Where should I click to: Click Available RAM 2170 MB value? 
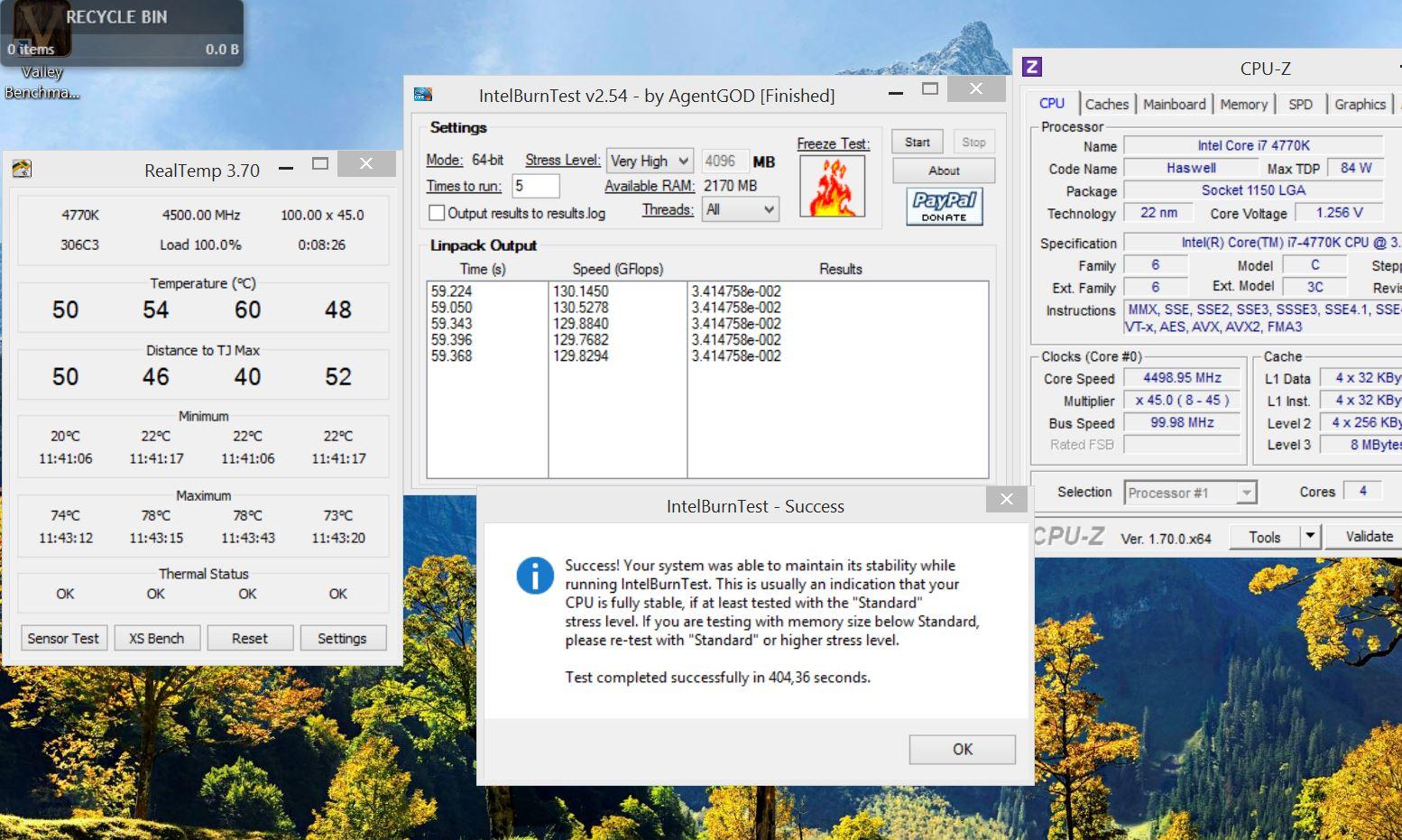point(730,186)
